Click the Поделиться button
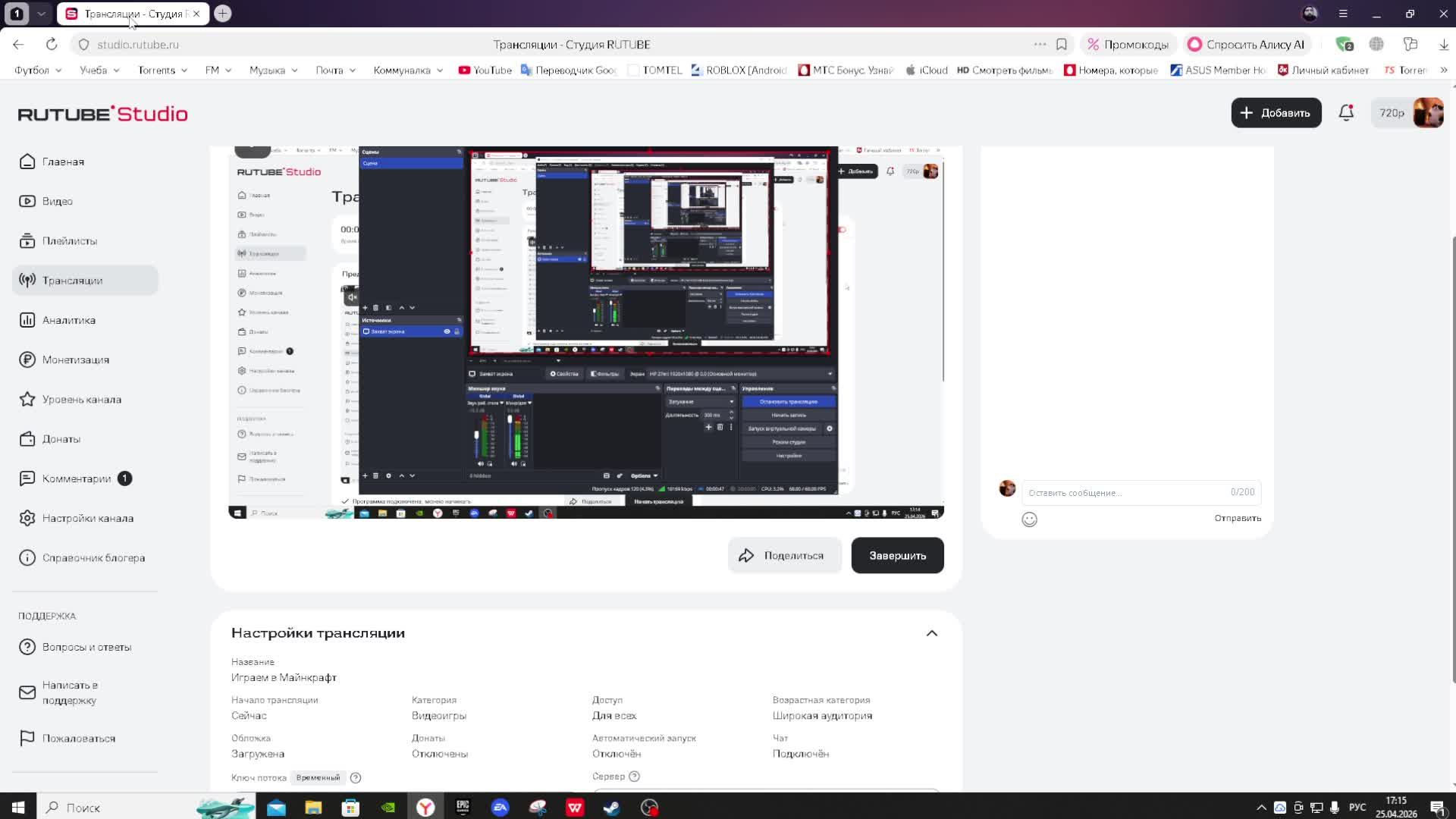This screenshot has width=1456, height=819. 784,556
